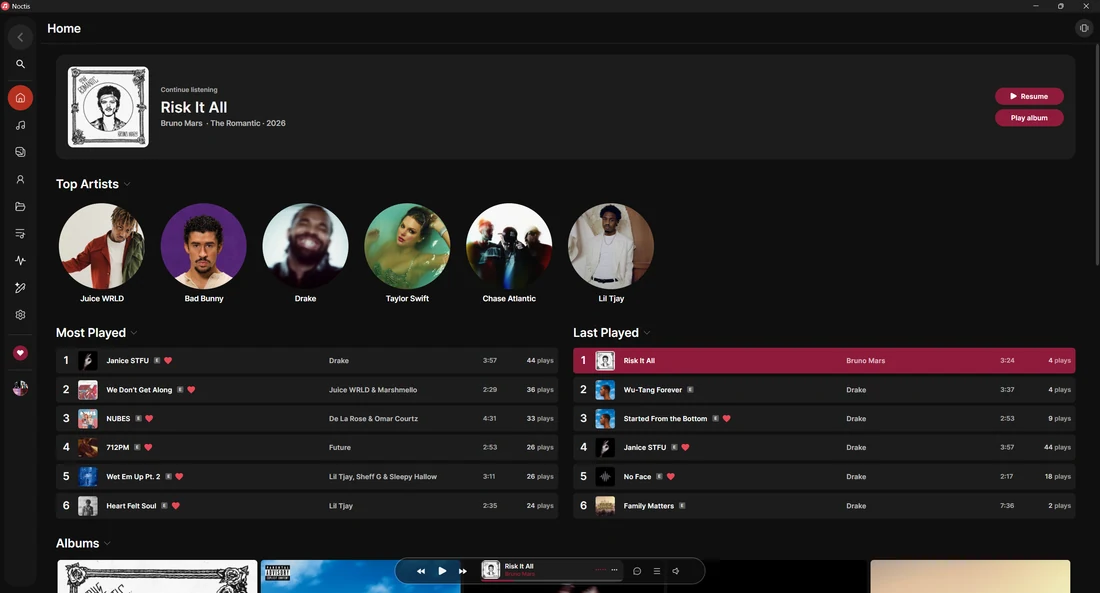Open the Settings gear in the sidebar
The width and height of the screenshot is (1100, 593).
(x=20, y=315)
